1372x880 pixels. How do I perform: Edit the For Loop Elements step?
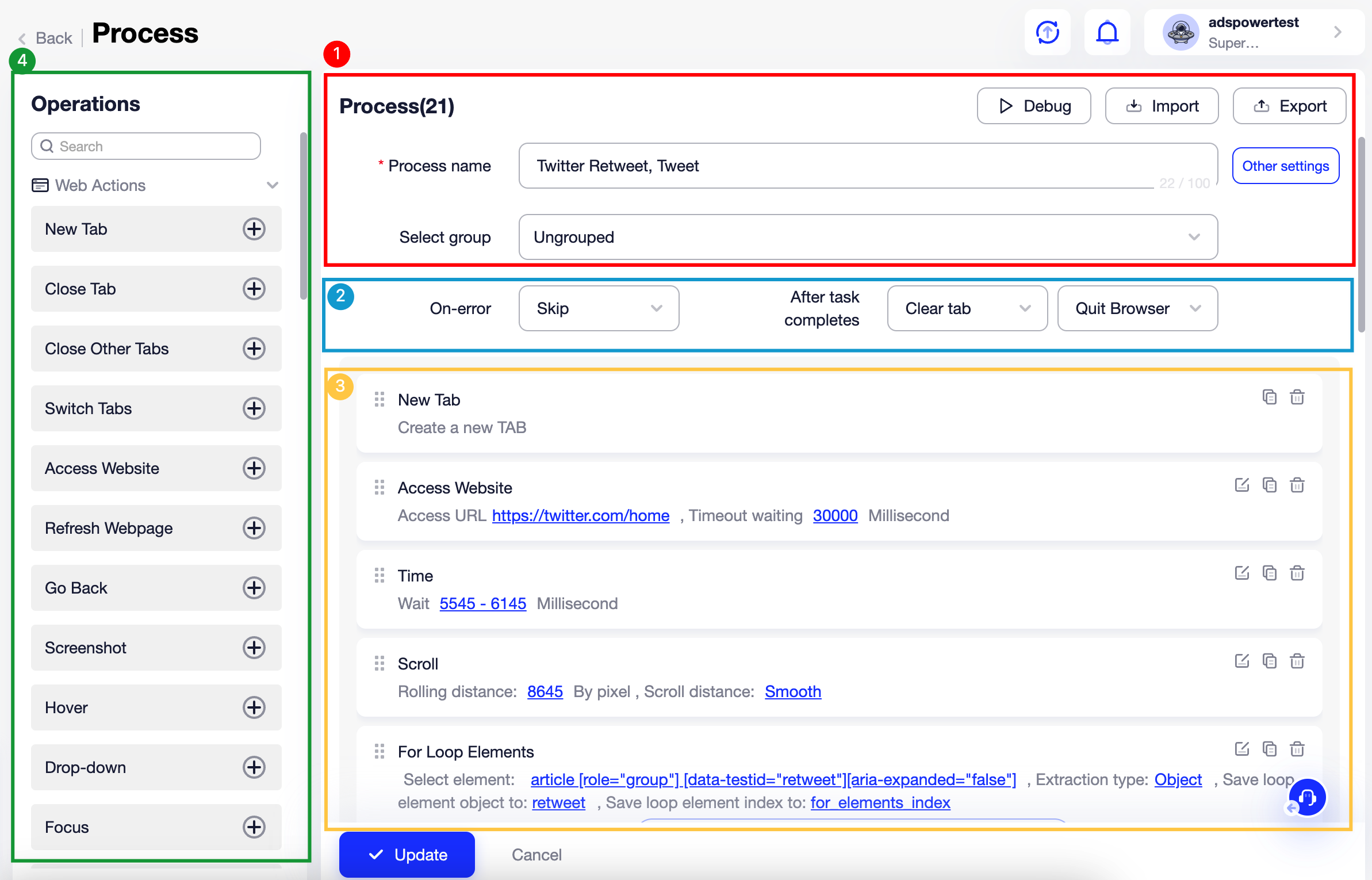[1241, 749]
